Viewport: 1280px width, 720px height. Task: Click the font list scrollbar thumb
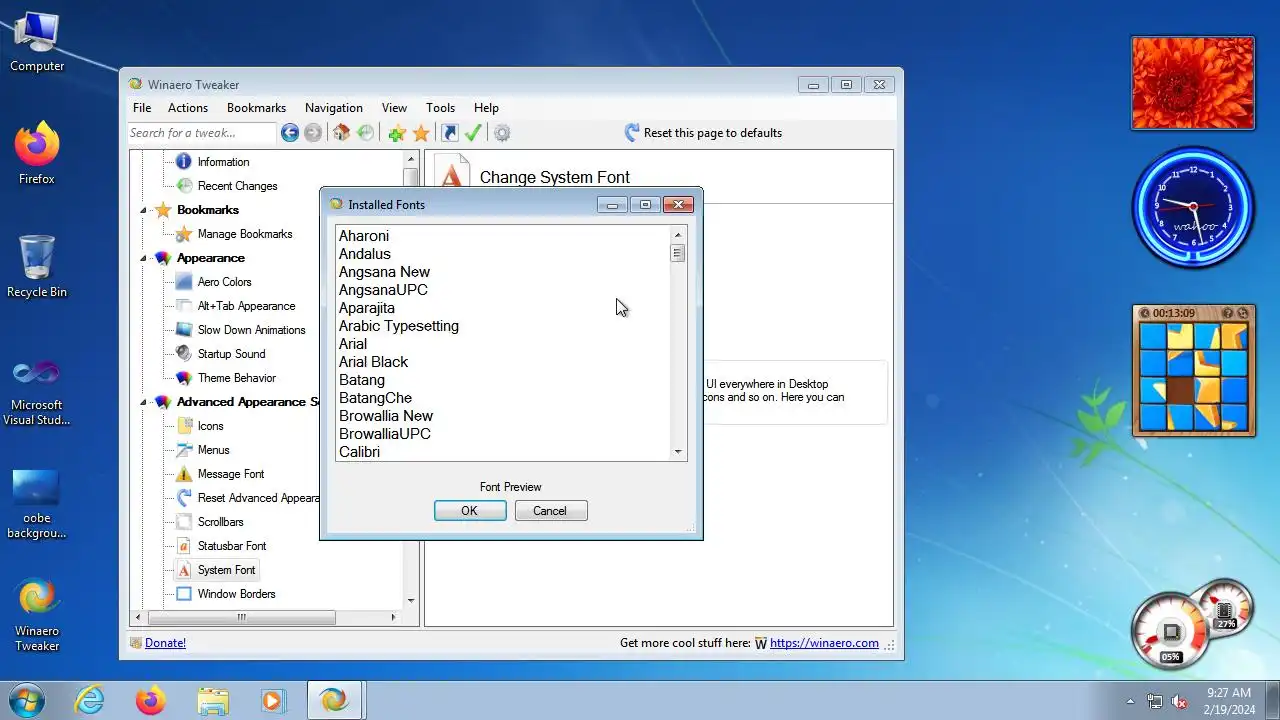tap(678, 253)
